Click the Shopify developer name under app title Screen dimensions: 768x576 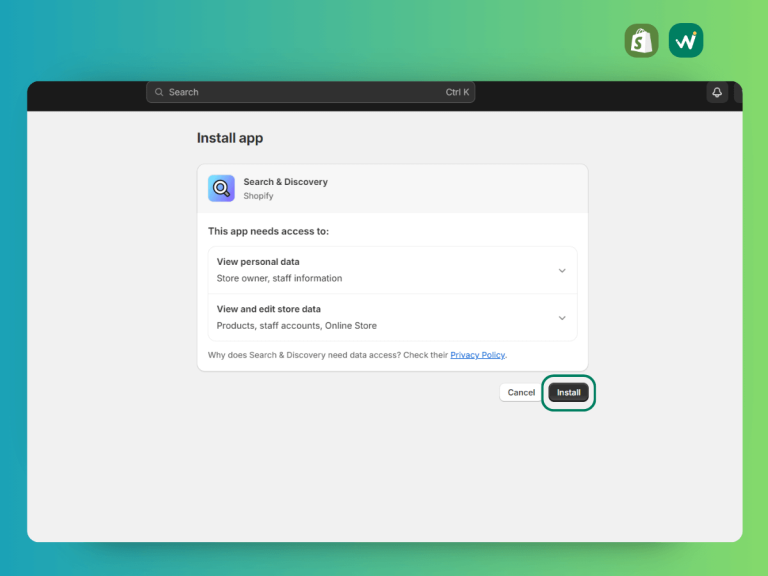(258, 196)
